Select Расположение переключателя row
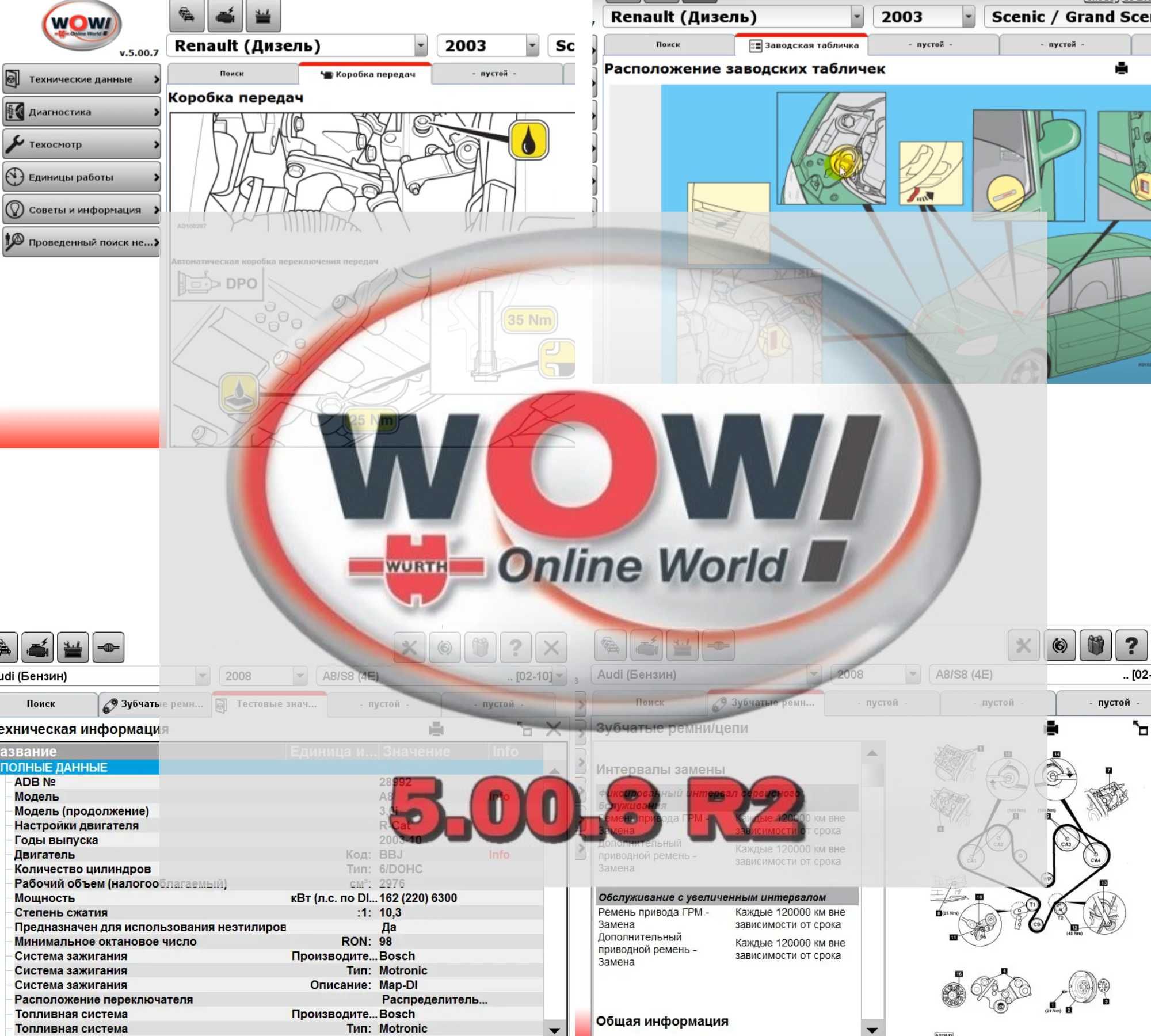Screen dimensions: 1151x1036 point(272,1000)
